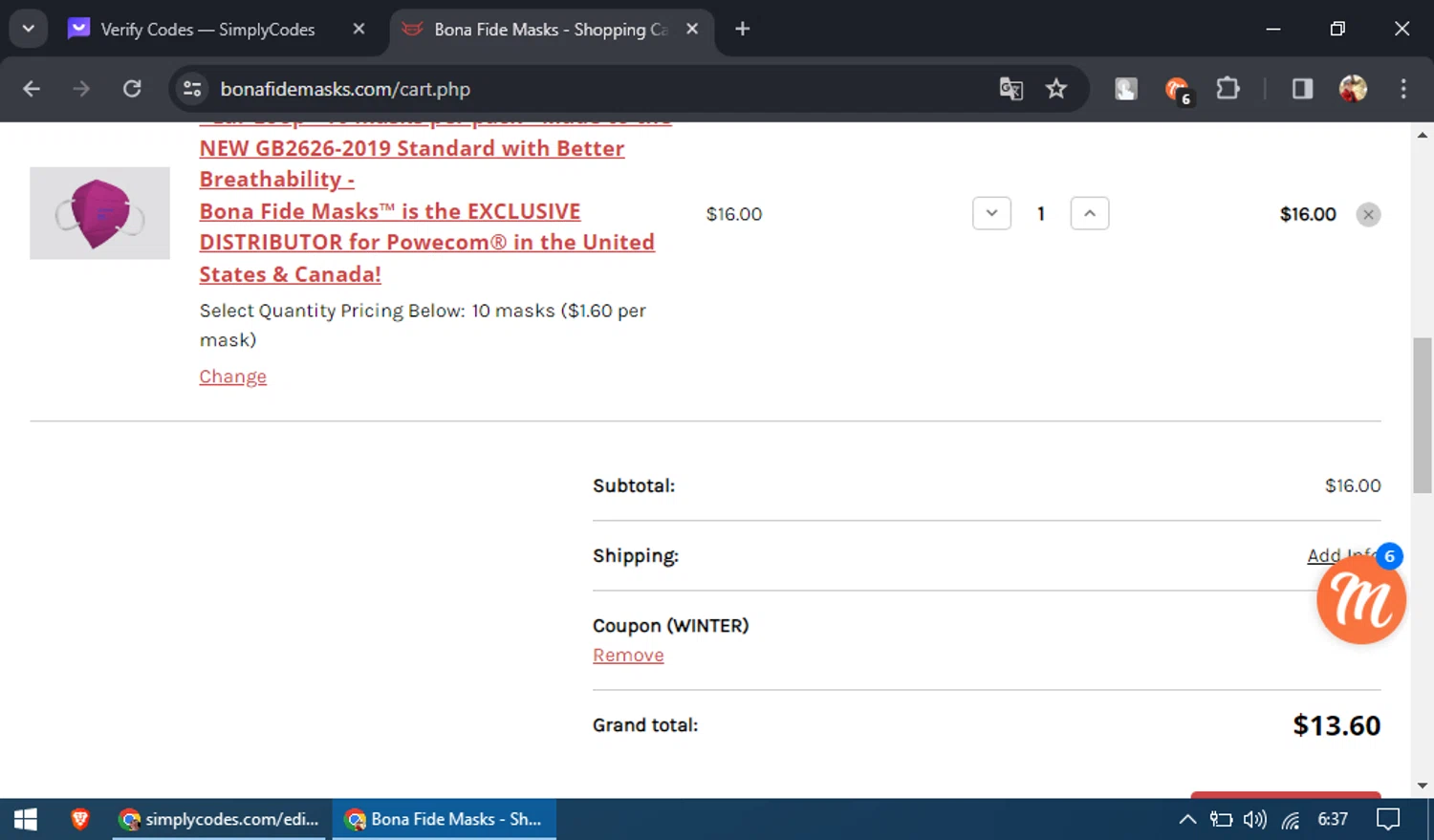This screenshot has width=1434, height=840.
Task: Open the battery status tray icon
Action: click(1221, 819)
